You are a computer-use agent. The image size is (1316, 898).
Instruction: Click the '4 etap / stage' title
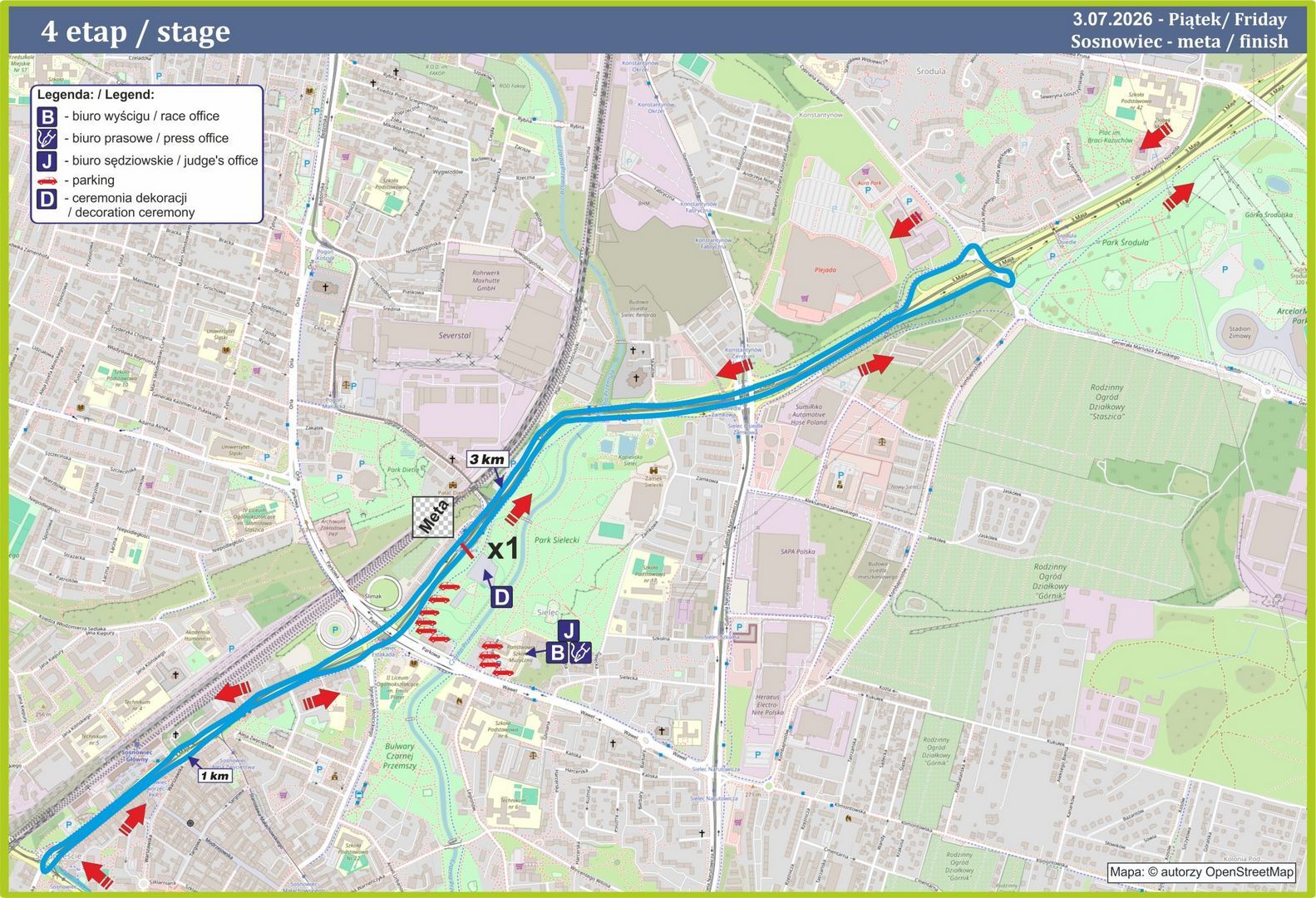136,32
